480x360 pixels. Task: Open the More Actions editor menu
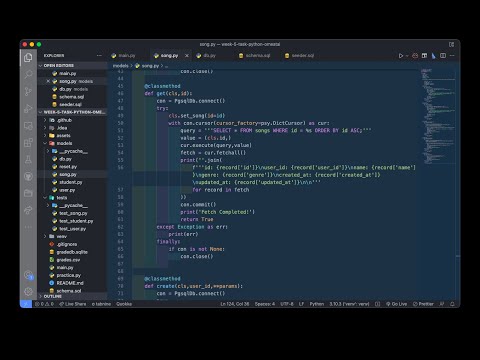click(452, 56)
